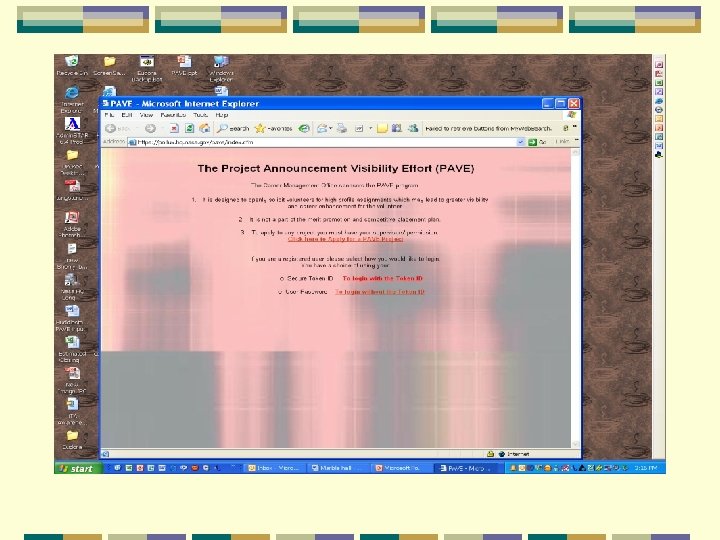Stop page loading with the red X icon
Viewport: 720px width, 540px height.
(x=174, y=129)
